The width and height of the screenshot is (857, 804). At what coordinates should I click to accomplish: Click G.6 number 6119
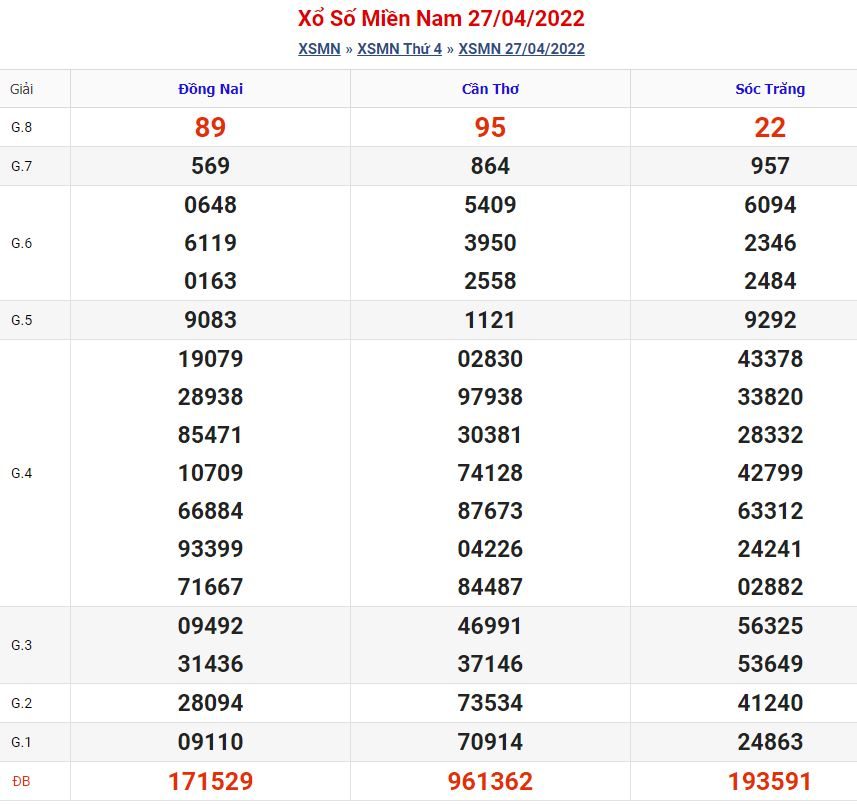(x=210, y=243)
